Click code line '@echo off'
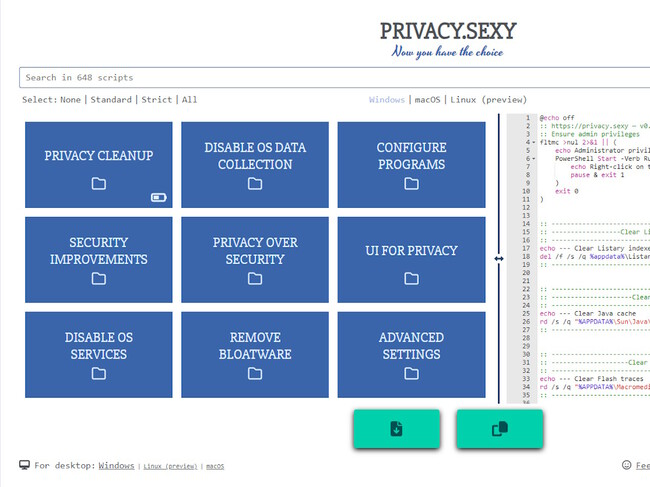Screen dimensions: 650x487 point(557,118)
